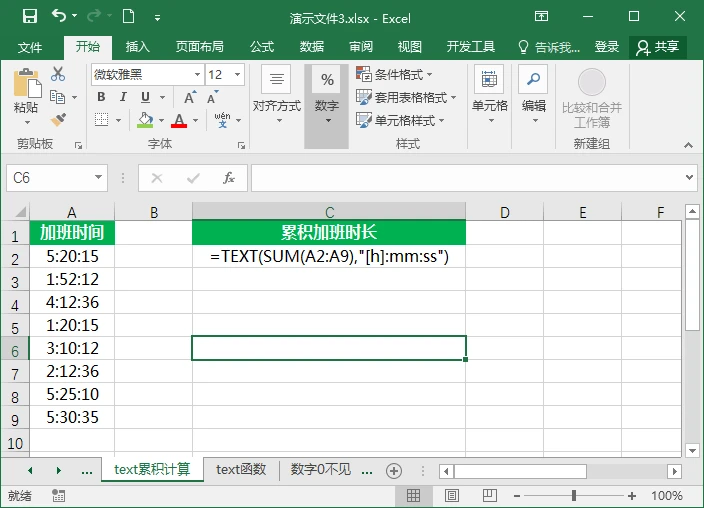Apply cell borders icon
Image resolution: width=704 pixels, height=508 pixels.
[101, 120]
